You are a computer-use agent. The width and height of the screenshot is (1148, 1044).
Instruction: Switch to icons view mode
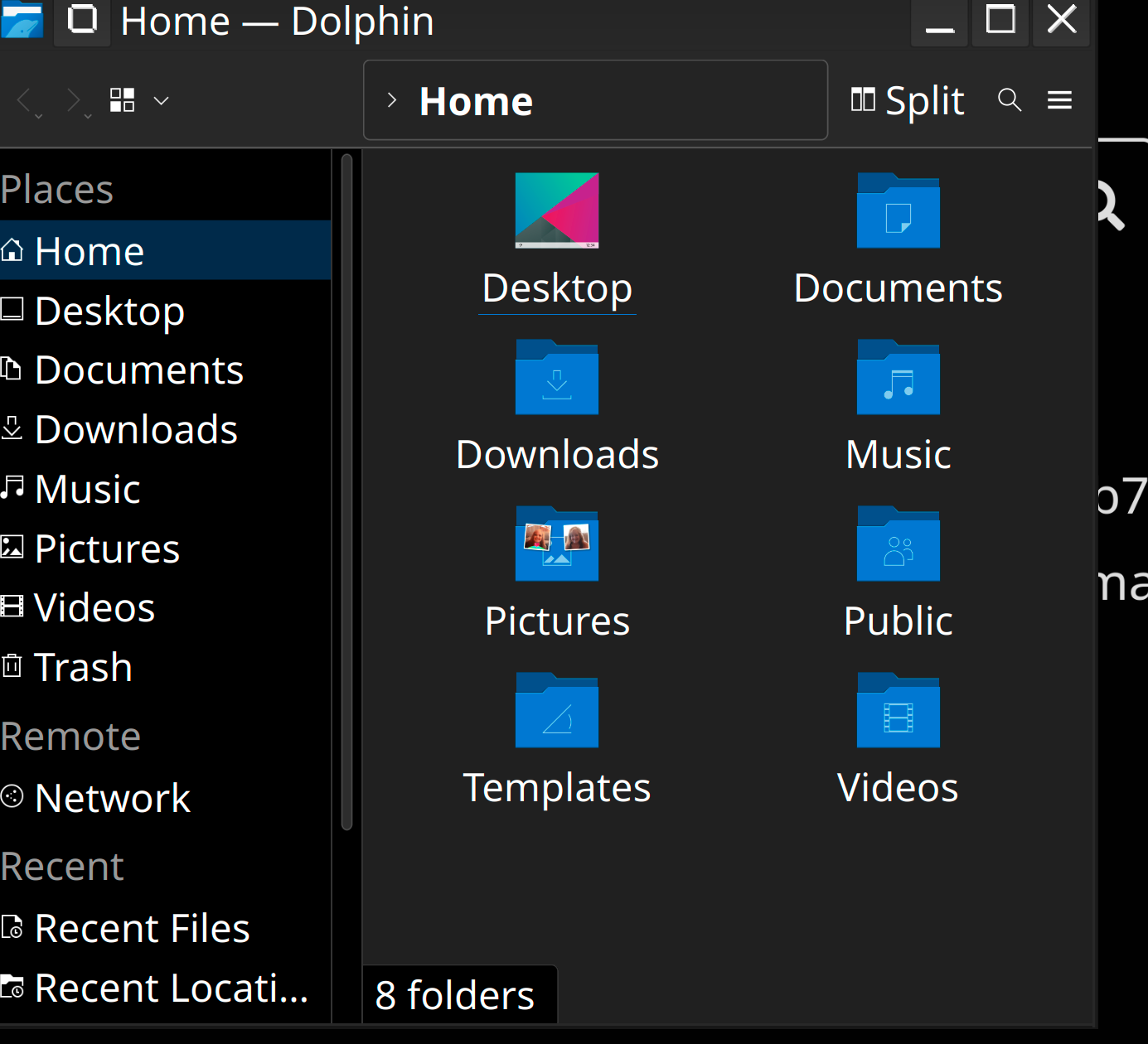[x=122, y=100]
